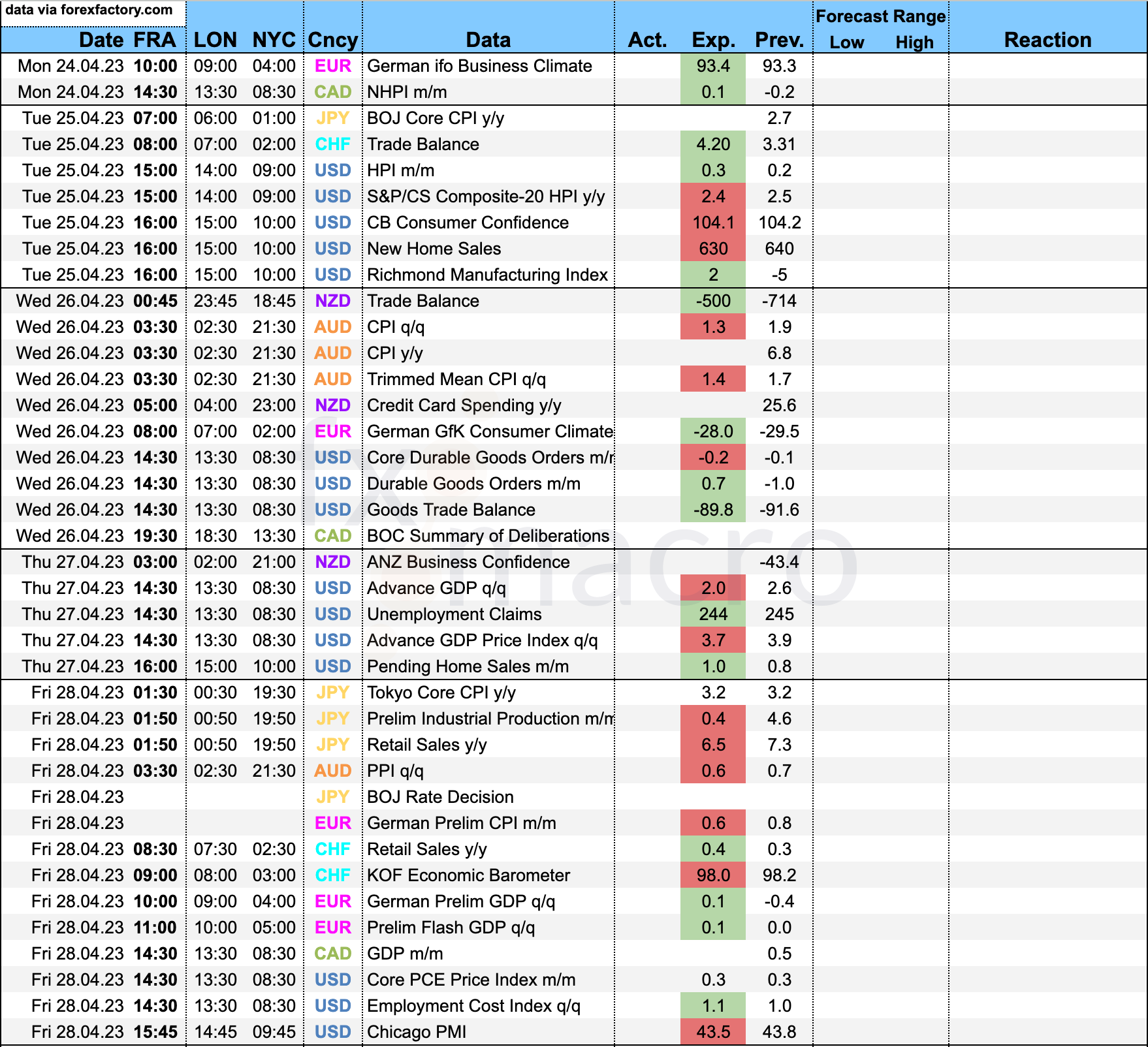Click the 'Forecast Range' header cell
The image size is (1148, 1047).
(x=881, y=16)
